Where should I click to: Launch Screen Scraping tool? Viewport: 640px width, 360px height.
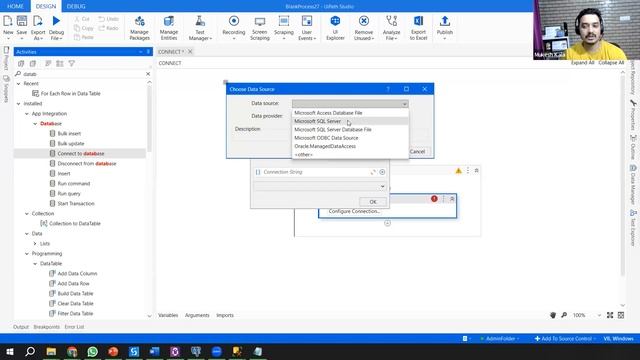(260, 27)
